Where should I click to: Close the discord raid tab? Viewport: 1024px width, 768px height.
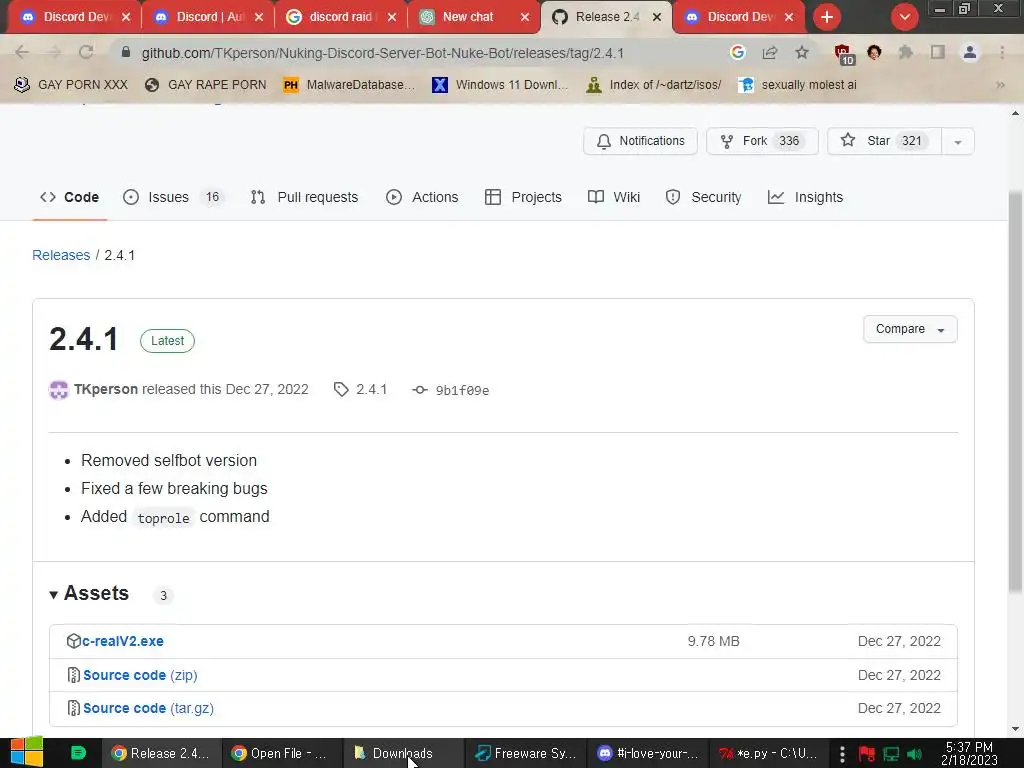pos(392,17)
